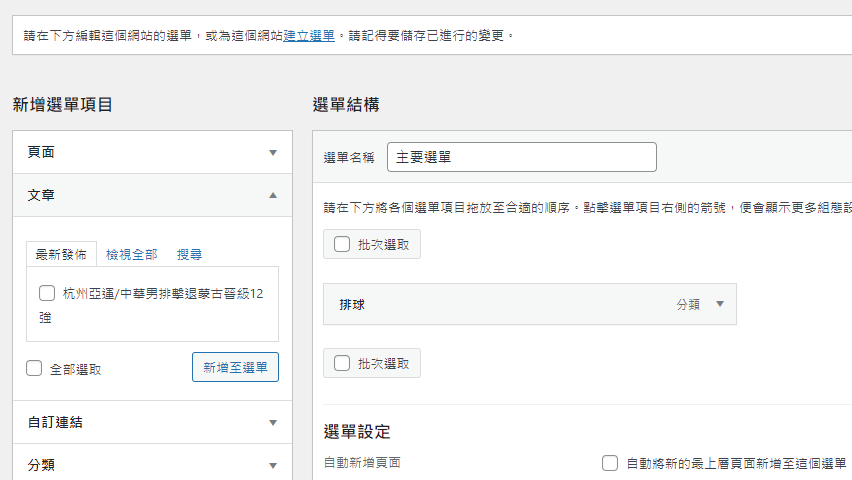Click the 新增選單項目 heading

(x=62, y=104)
